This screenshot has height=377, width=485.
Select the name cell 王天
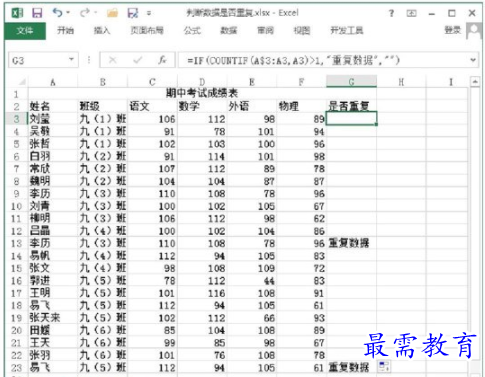pos(53,343)
